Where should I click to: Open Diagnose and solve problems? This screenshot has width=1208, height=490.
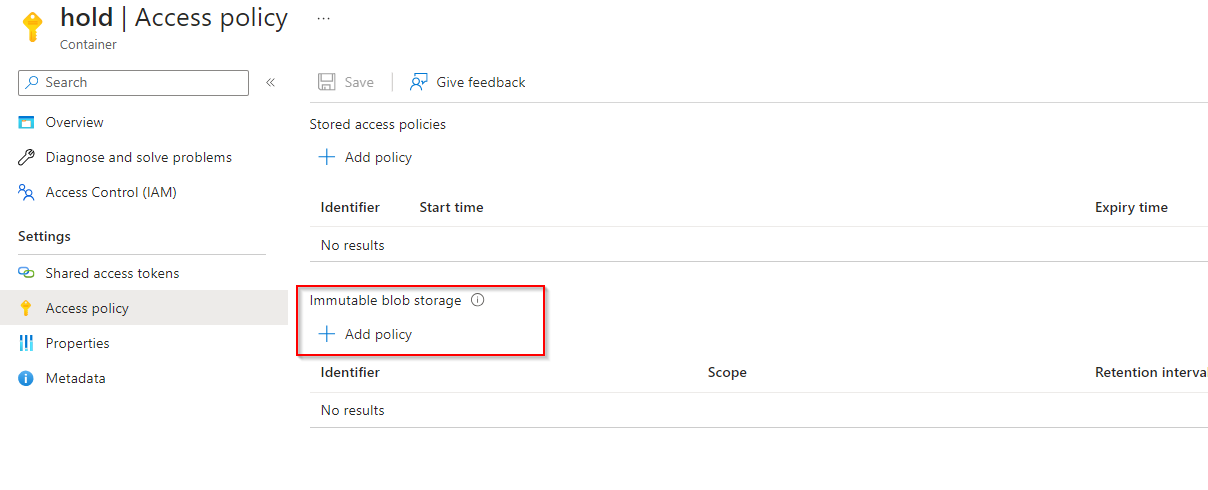coord(138,157)
